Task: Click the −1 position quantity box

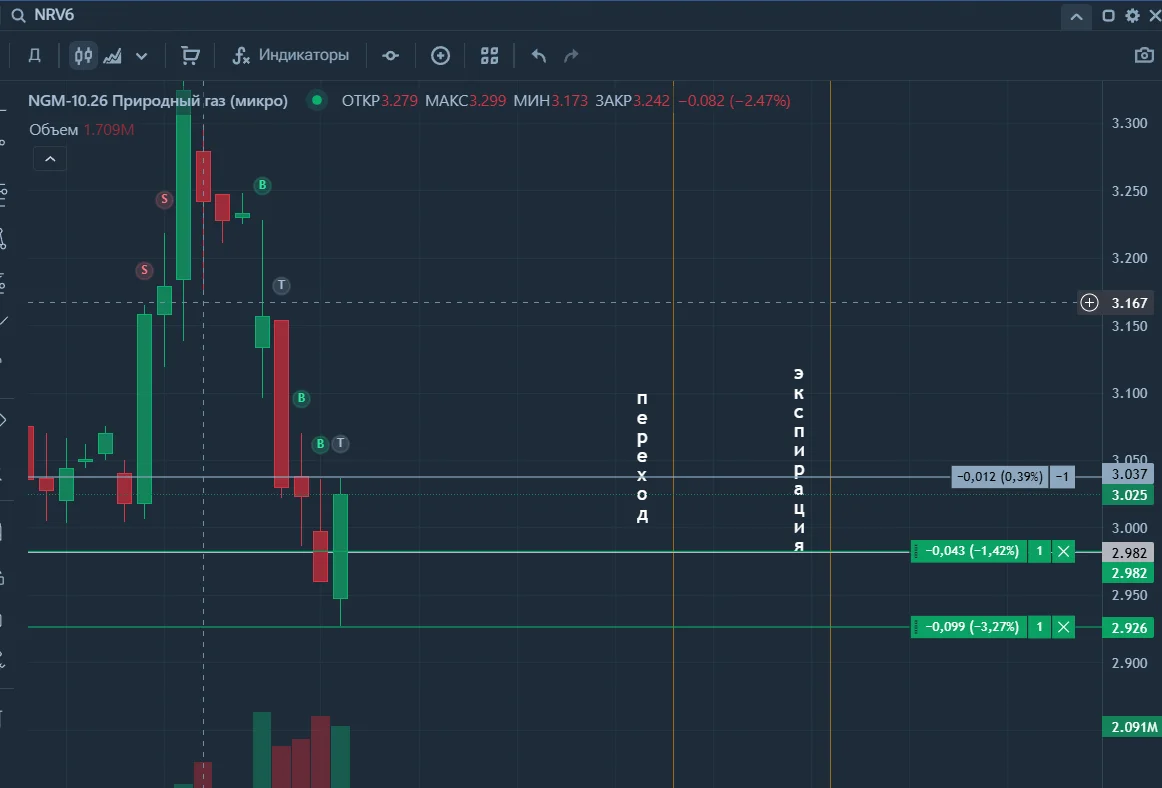Action: click(1062, 477)
